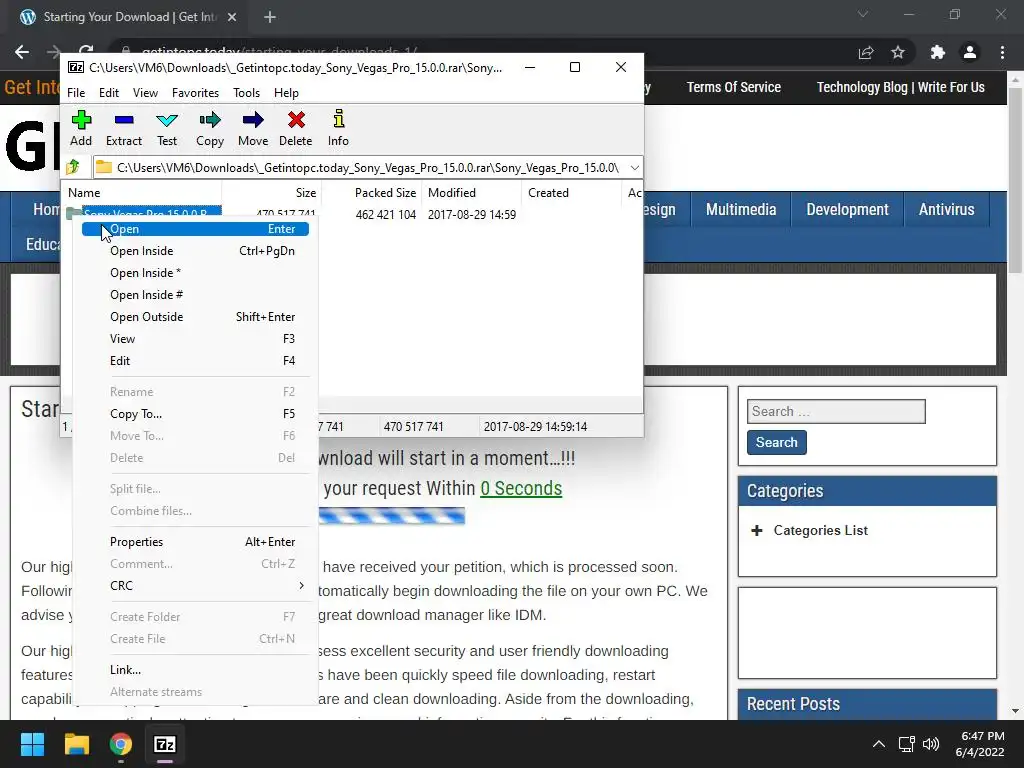Image resolution: width=1024 pixels, height=768 pixels.
Task: Open Multimedia category on website
Action: tap(741, 210)
